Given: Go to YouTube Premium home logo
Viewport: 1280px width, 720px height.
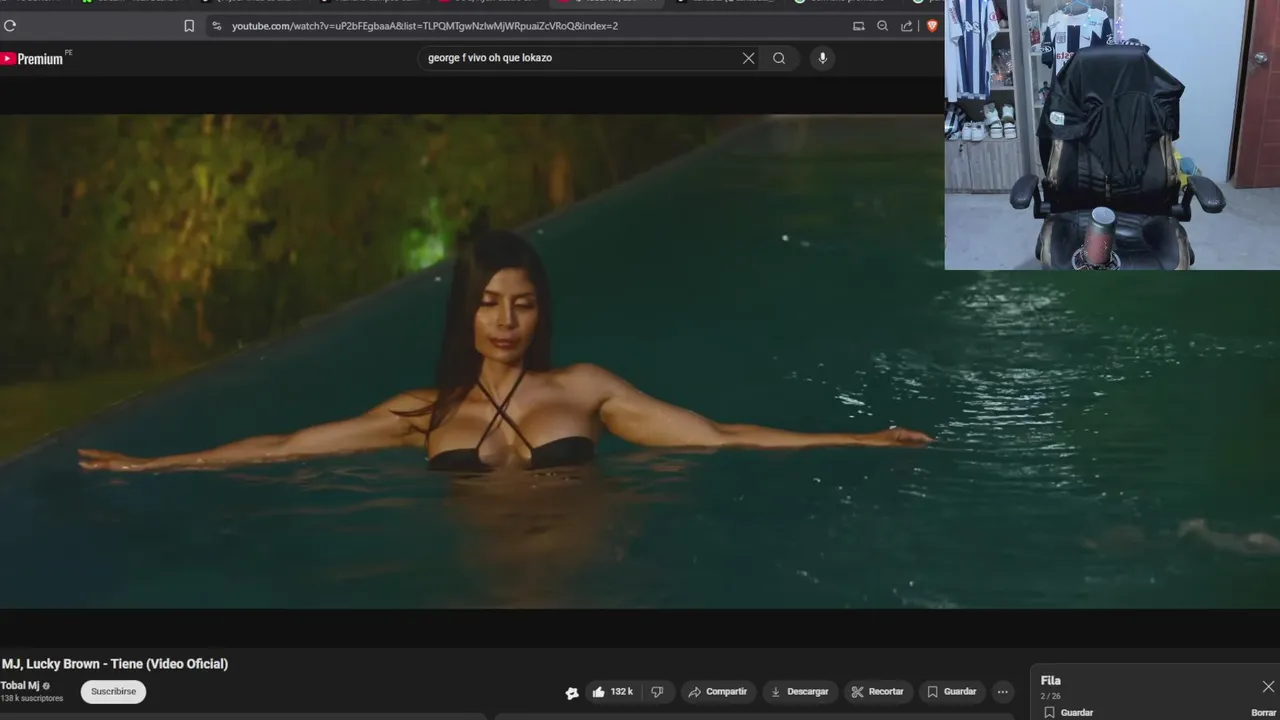Looking at the screenshot, I should click(32, 59).
